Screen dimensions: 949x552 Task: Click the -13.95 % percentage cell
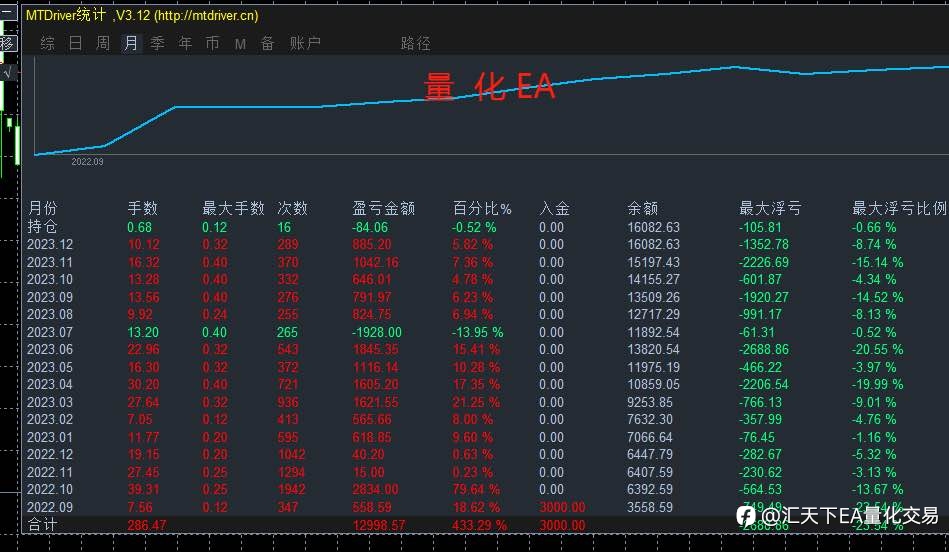tap(478, 332)
